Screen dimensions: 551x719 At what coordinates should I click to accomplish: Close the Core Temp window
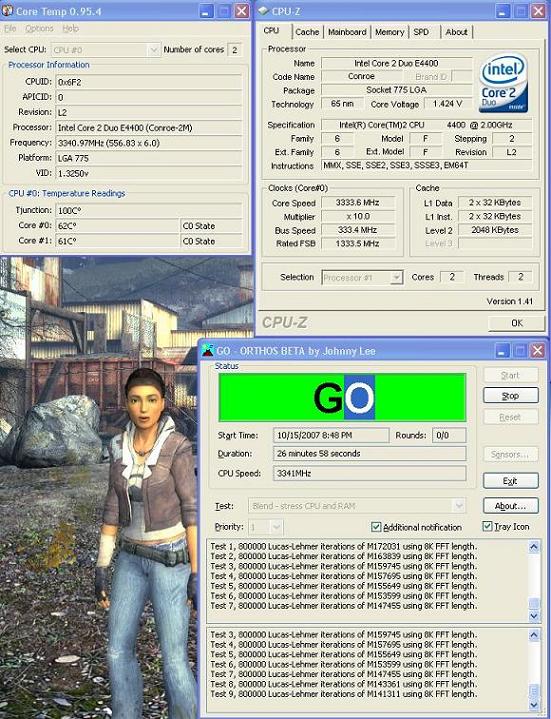point(242,11)
